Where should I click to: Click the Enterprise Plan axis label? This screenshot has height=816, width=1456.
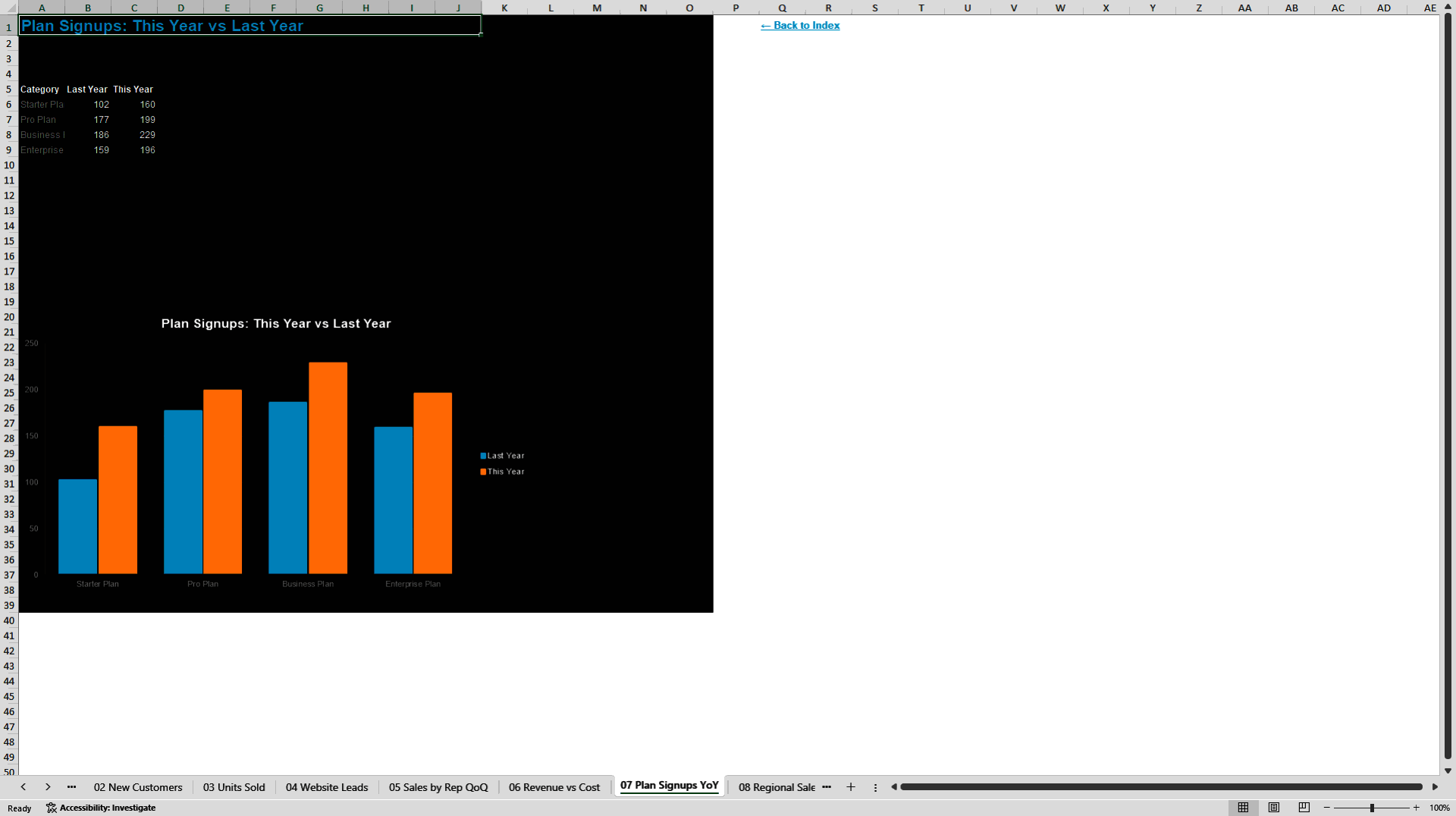413,584
